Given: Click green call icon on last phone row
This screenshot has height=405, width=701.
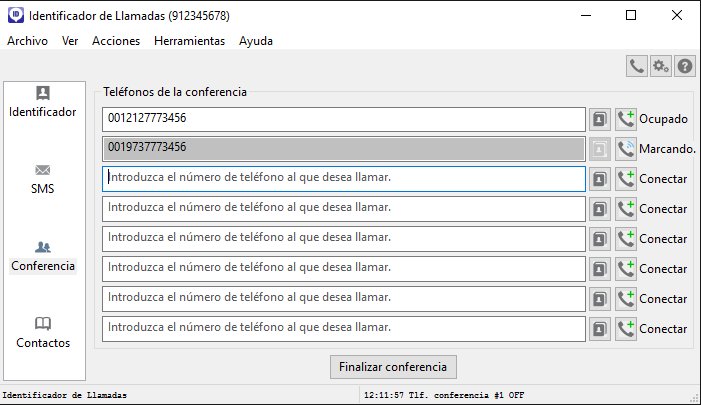Looking at the screenshot, I should [x=626, y=329].
